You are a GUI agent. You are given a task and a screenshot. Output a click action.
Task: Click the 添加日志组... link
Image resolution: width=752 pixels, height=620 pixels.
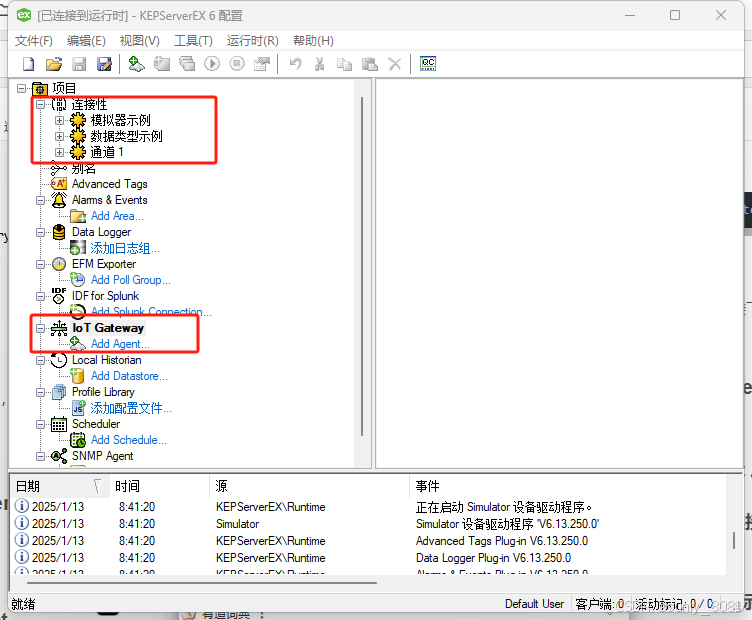(x=125, y=248)
